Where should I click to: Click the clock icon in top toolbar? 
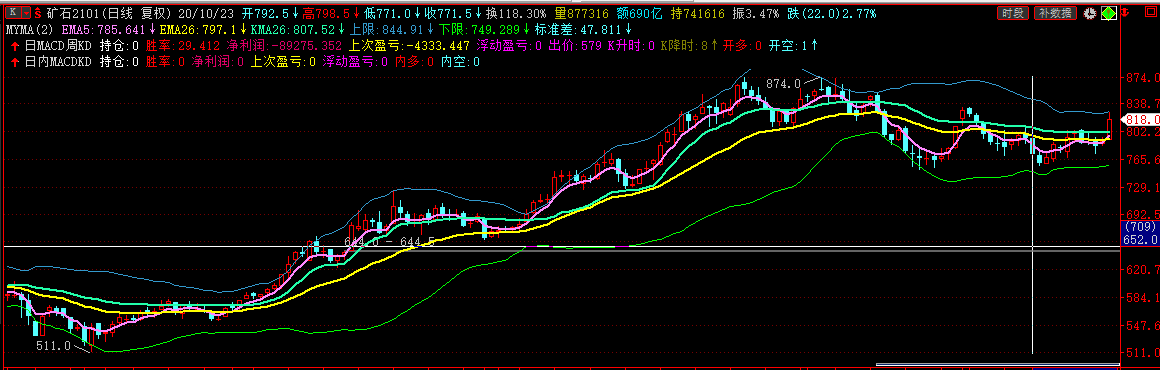pyautogui.click(x=1090, y=13)
